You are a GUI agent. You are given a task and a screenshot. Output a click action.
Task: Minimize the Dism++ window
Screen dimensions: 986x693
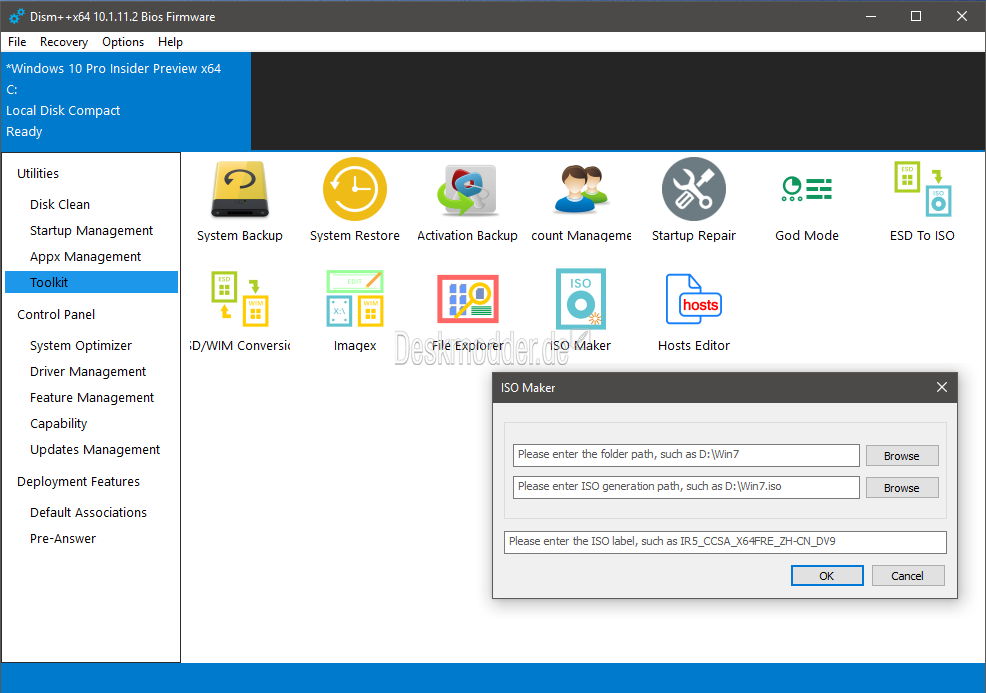[871, 16]
